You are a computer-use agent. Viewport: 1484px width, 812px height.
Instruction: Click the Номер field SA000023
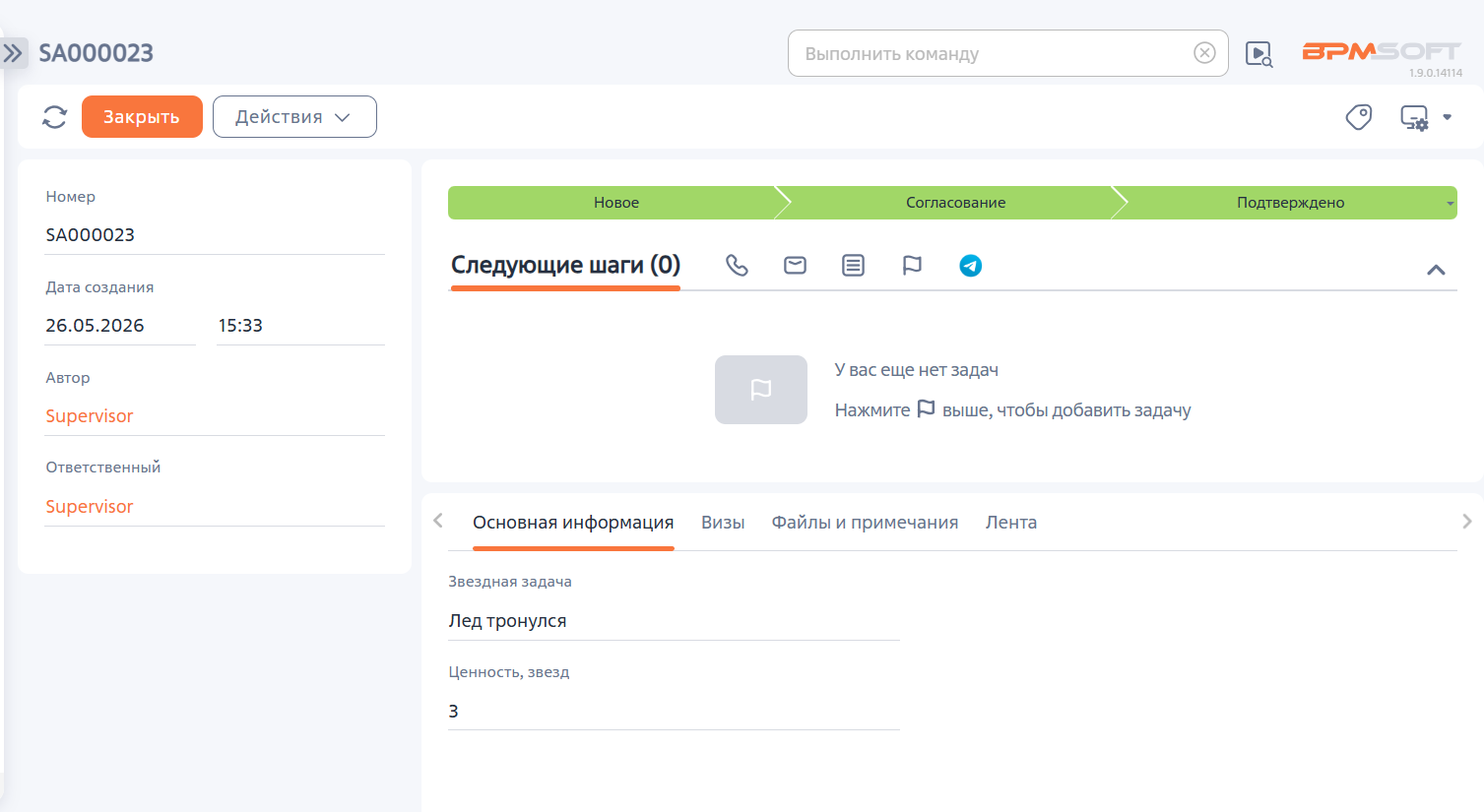tap(215, 235)
